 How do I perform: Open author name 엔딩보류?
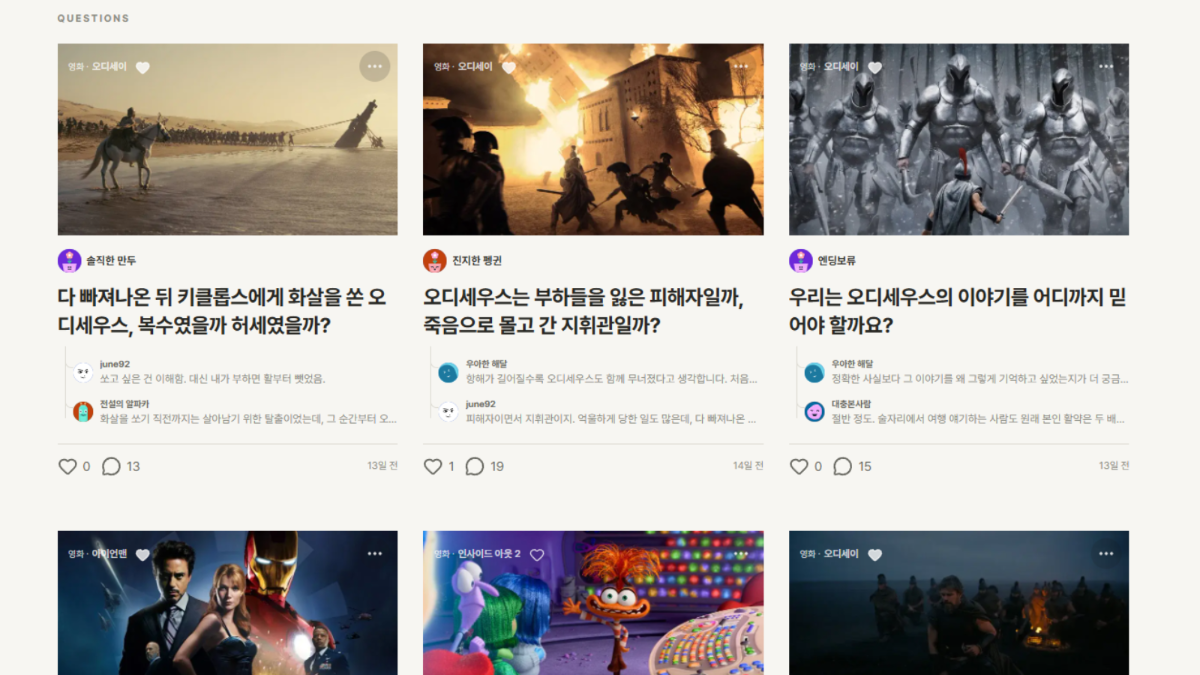click(x=837, y=261)
